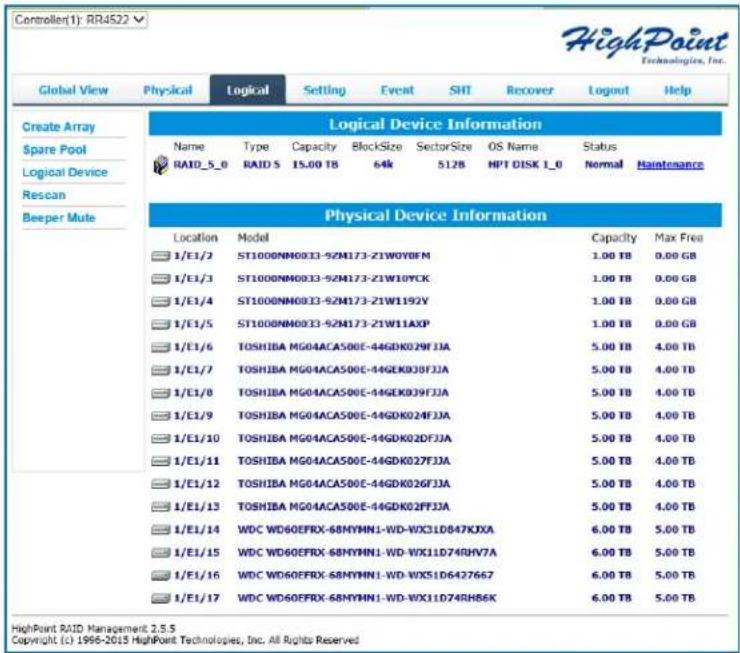Click the TOSHIBA model ending 44GDK02DFJJA
The height and width of the screenshot is (653, 740).
(345, 438)
